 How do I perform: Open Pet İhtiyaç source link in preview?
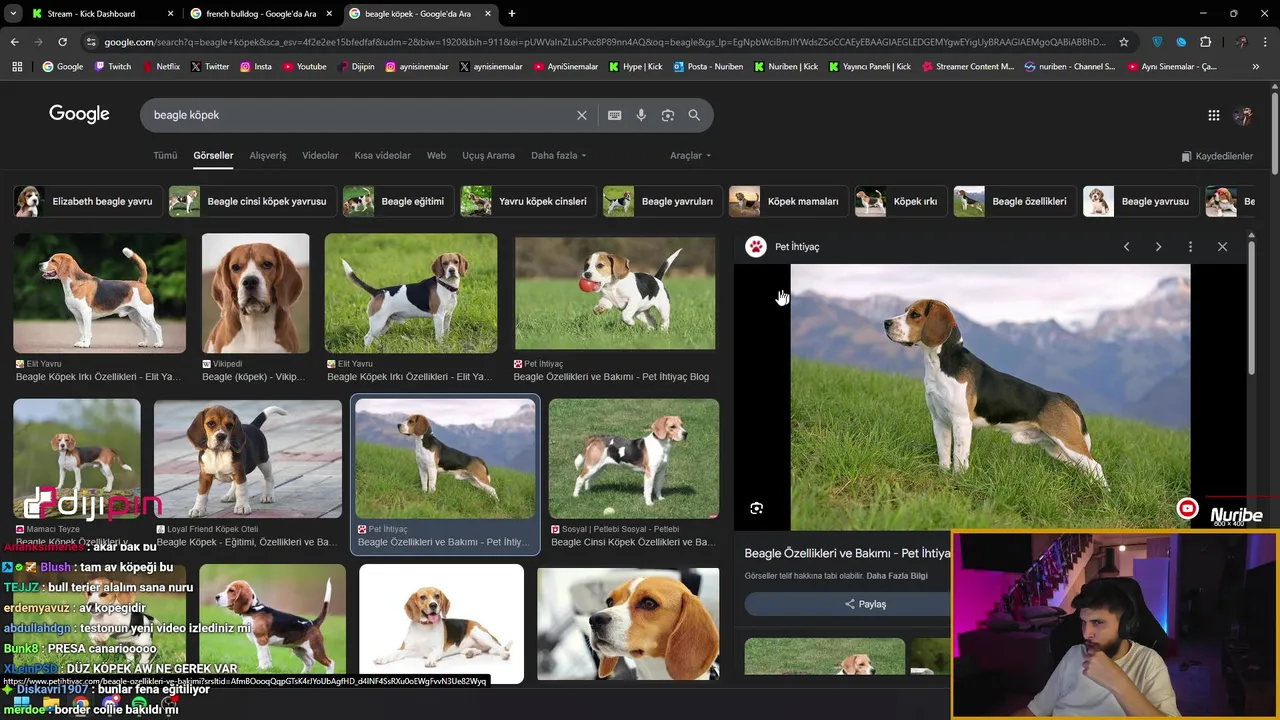[x=784, y=247]
